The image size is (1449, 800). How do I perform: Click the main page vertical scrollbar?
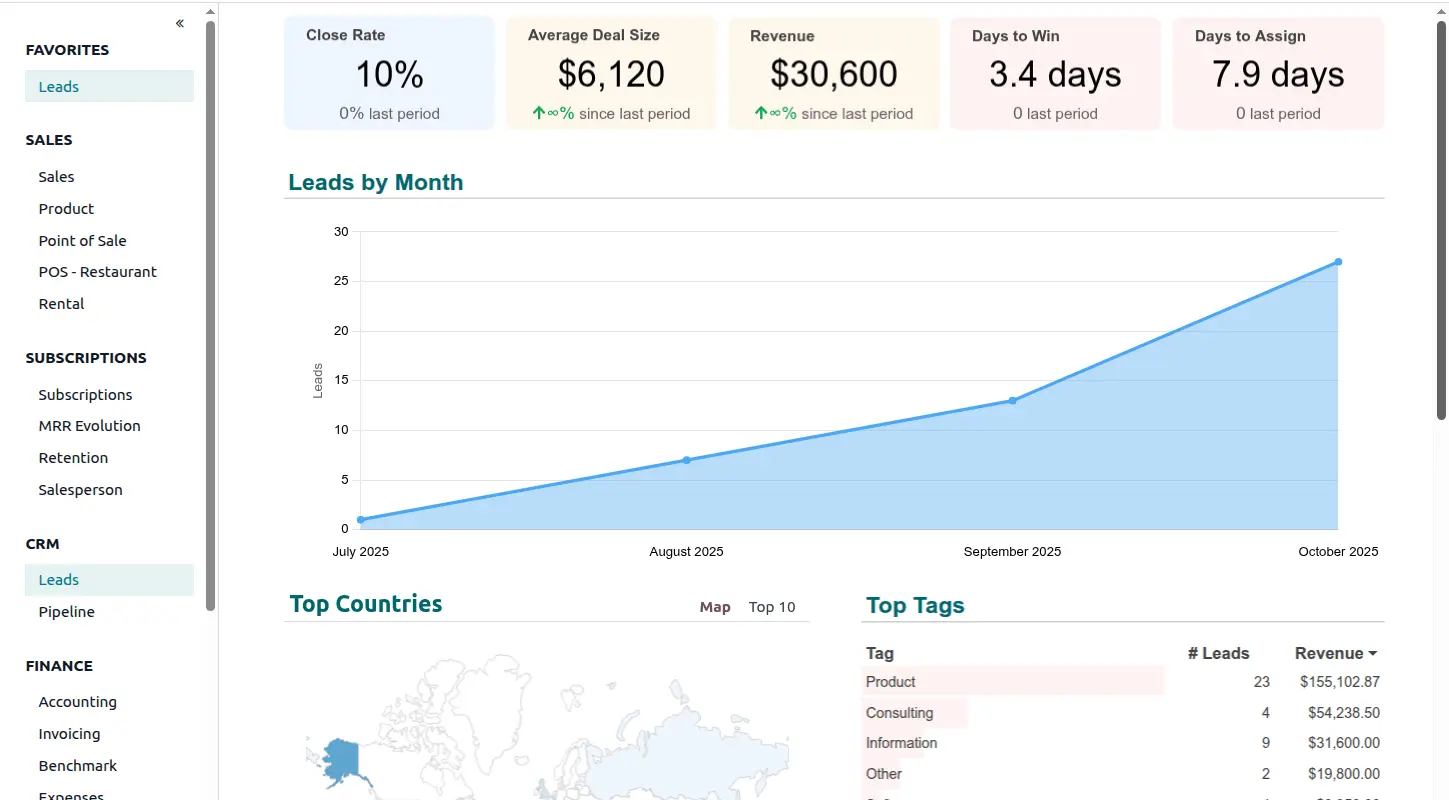point(1441,220)
